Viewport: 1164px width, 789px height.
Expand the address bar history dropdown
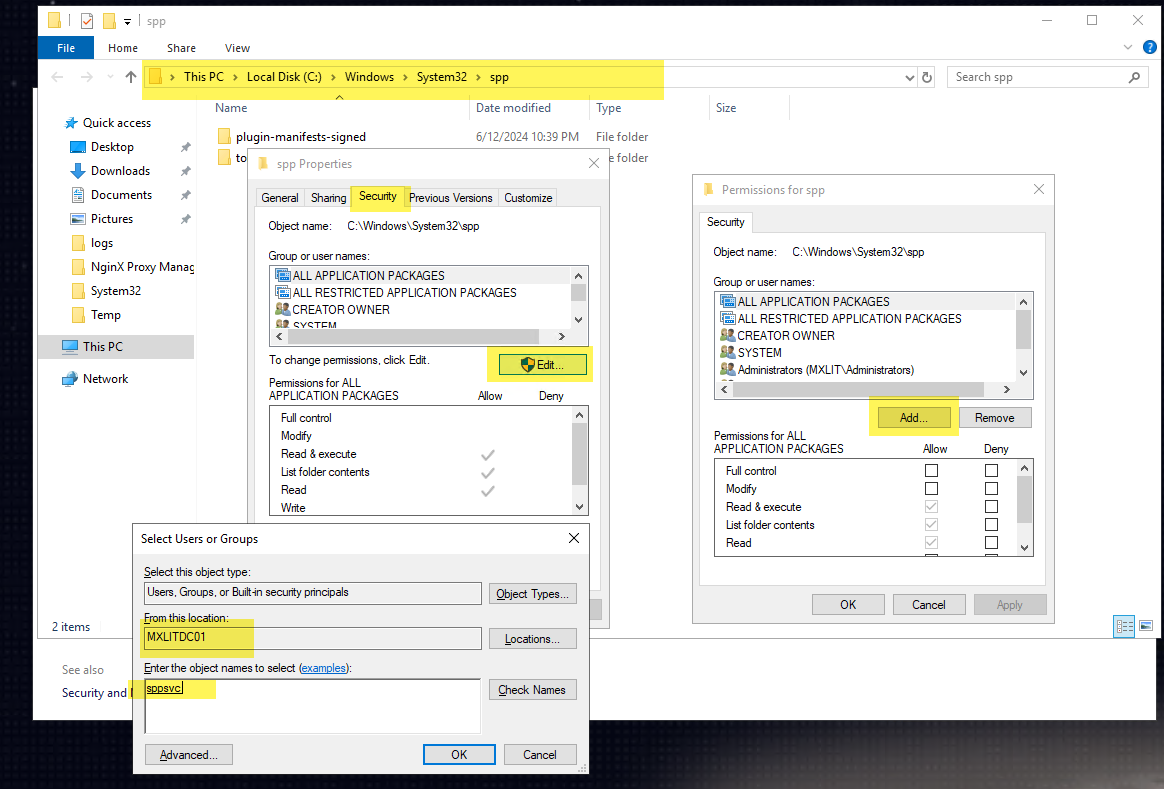pyautogui.click(x=909, y=77)
